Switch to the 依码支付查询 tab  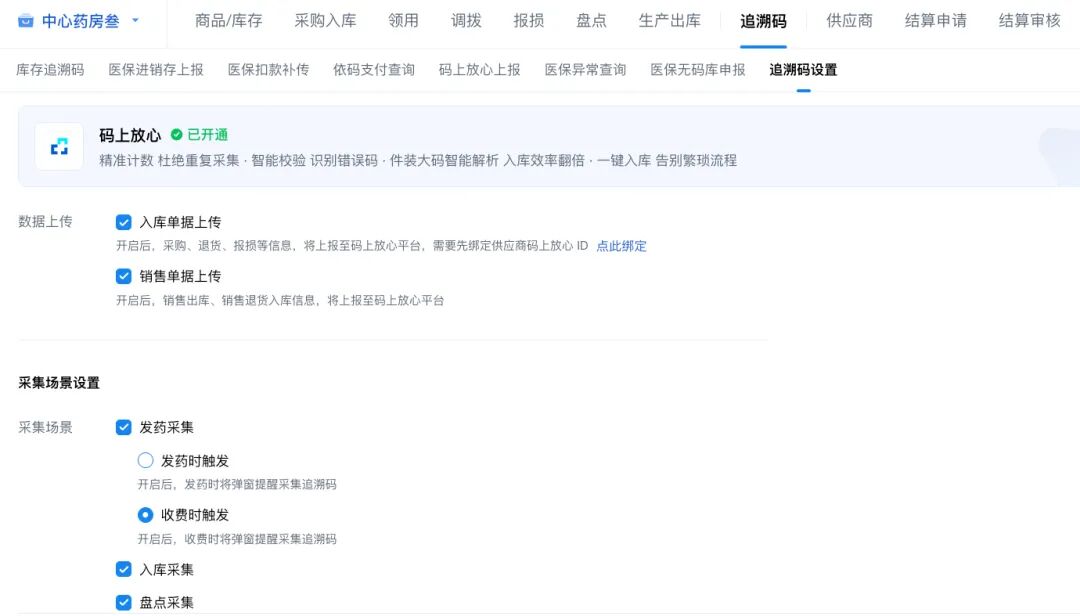click(x=374, y=70)
